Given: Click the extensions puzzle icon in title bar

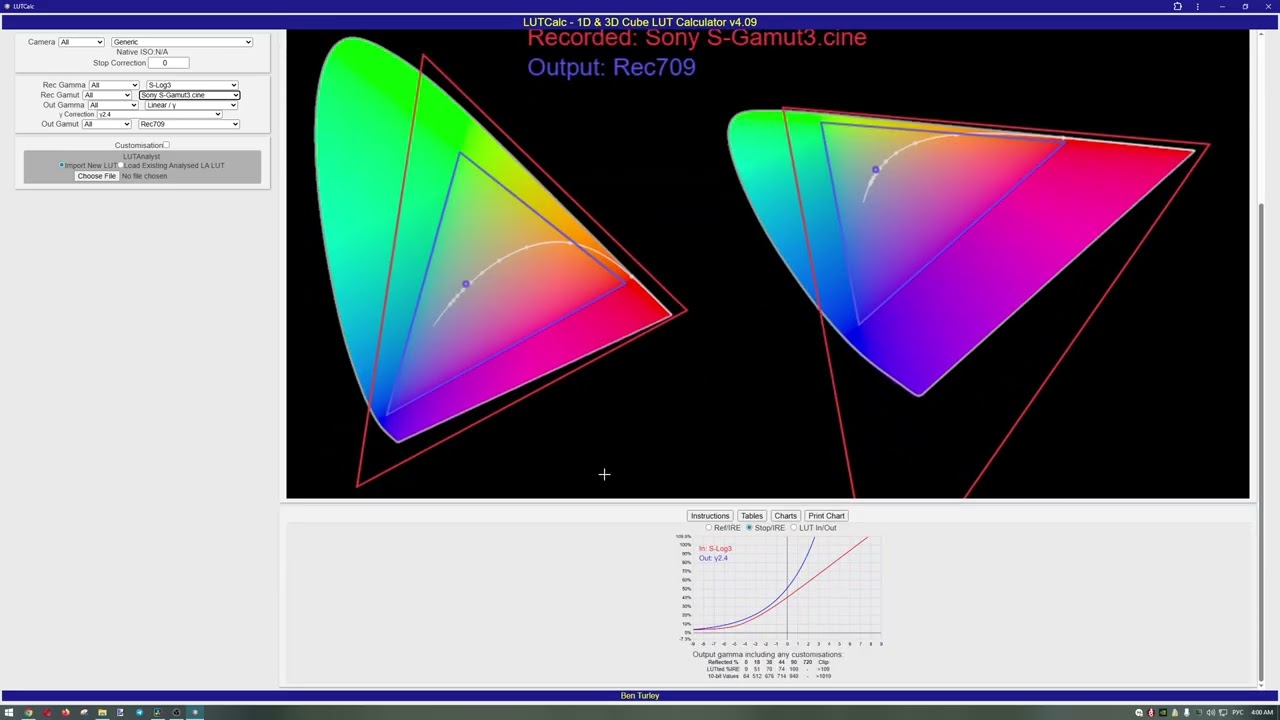Looking at the screenshot, I should (x=1177, y=7).
